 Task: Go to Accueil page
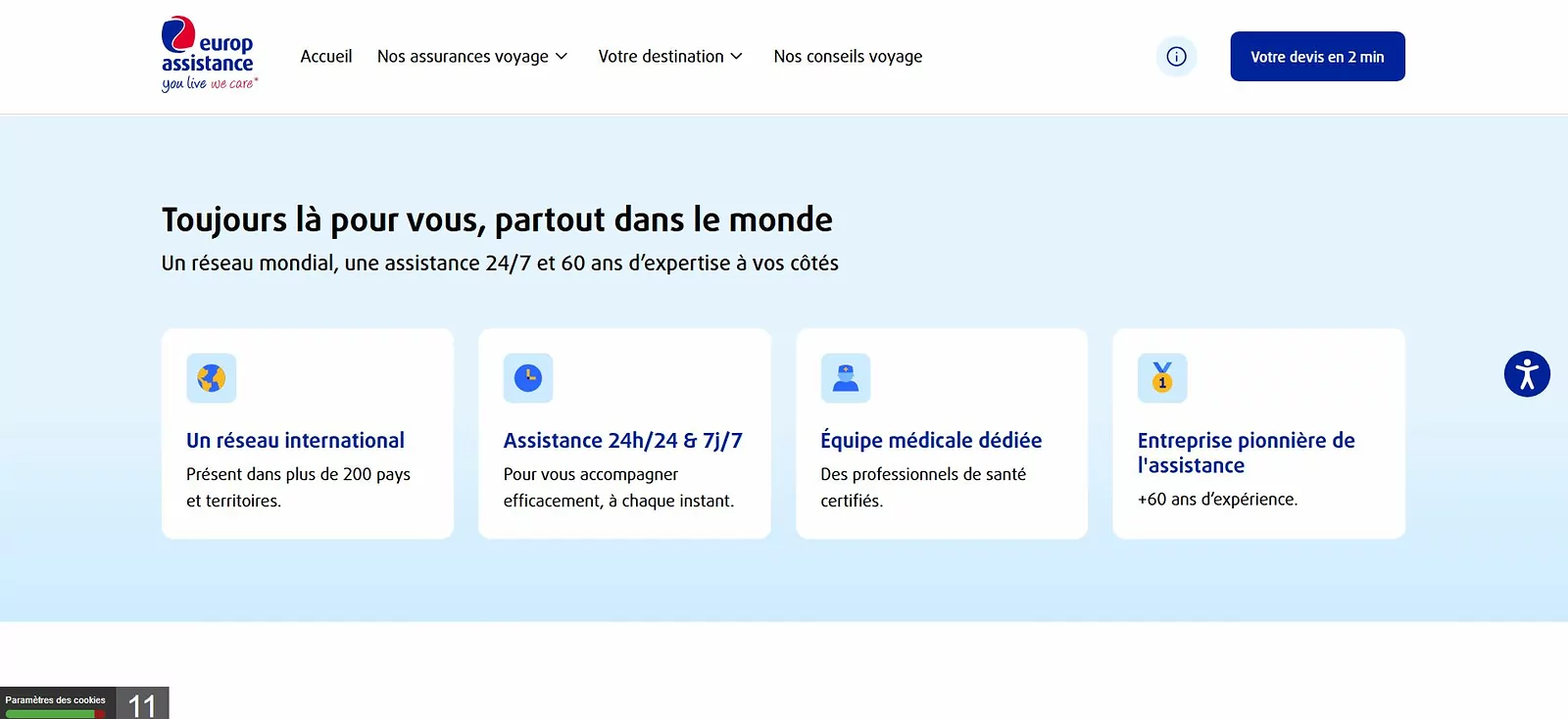[x=326, y=57]
